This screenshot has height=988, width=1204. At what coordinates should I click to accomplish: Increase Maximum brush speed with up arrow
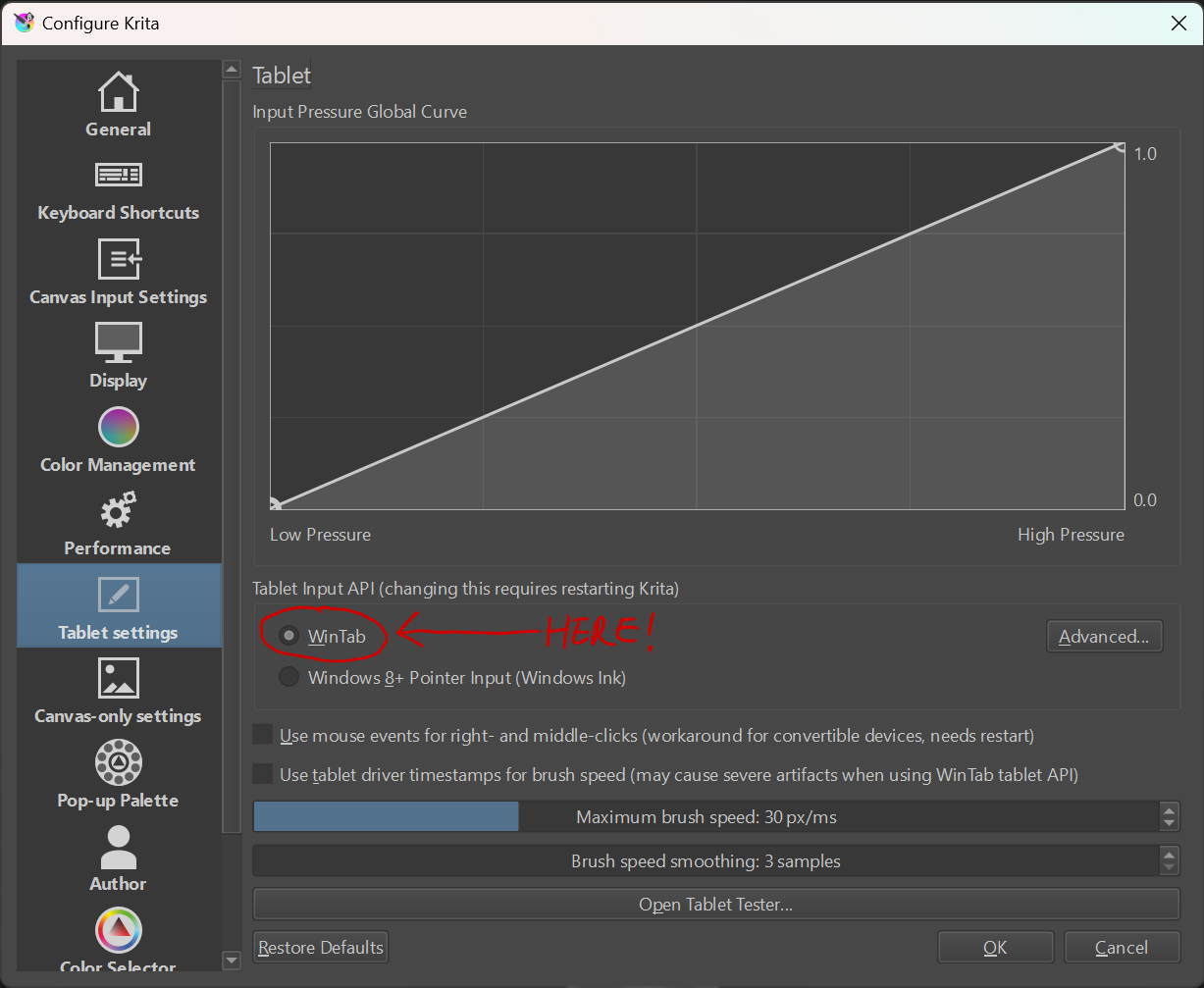[1169, 809]
